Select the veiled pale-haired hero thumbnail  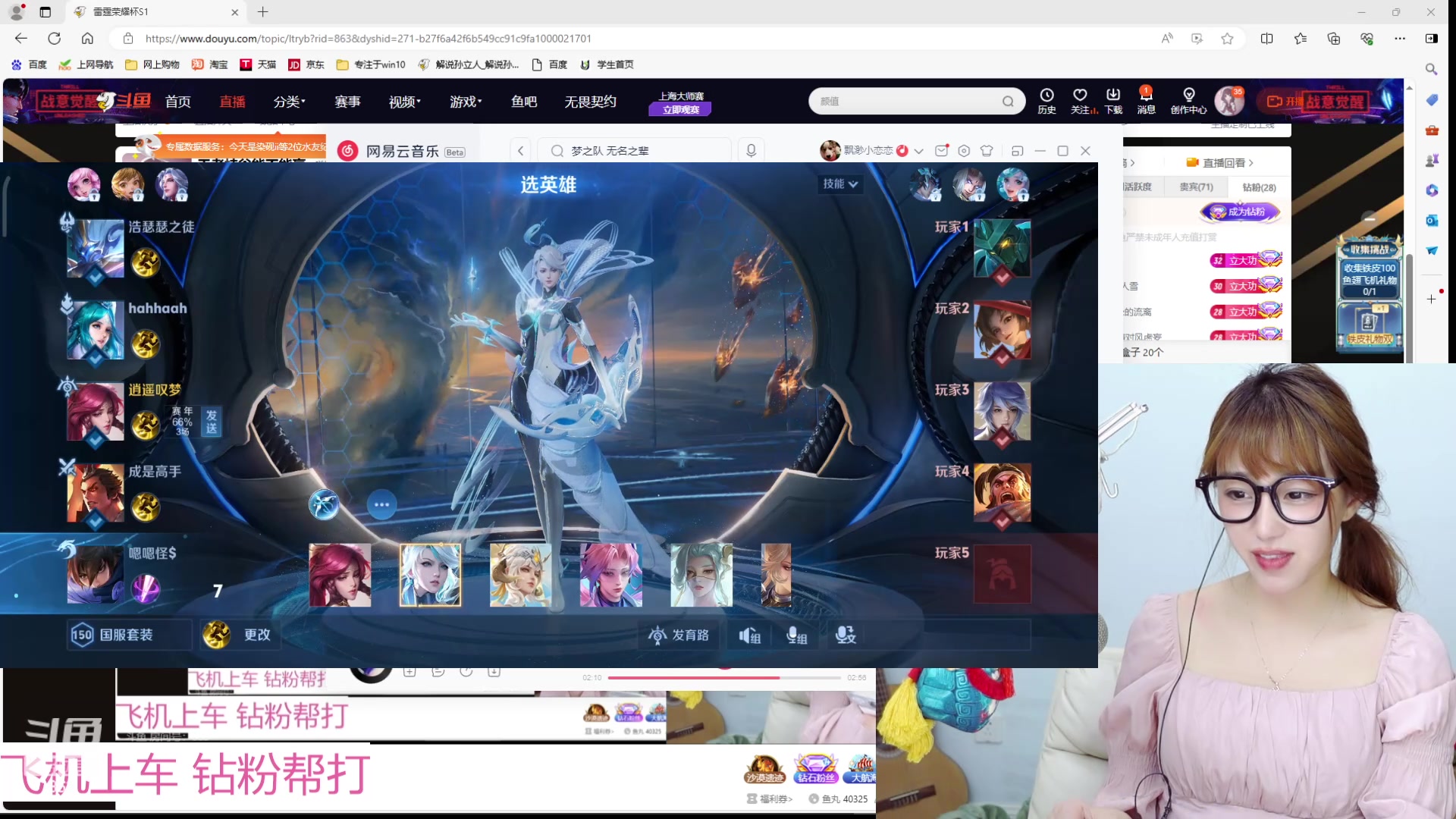click(x=701, y=575)
